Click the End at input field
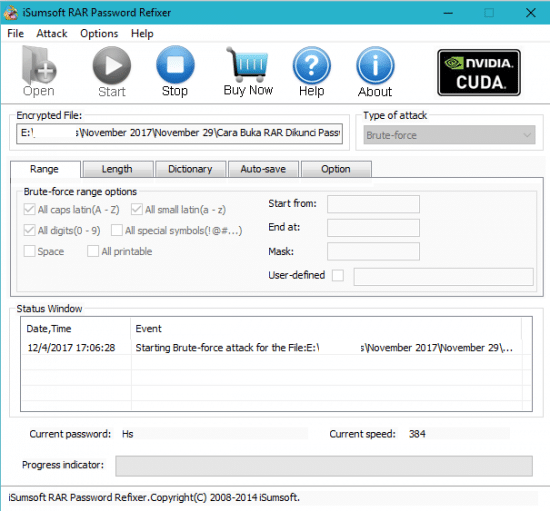 pyautogui.click(x=373, y=228)
